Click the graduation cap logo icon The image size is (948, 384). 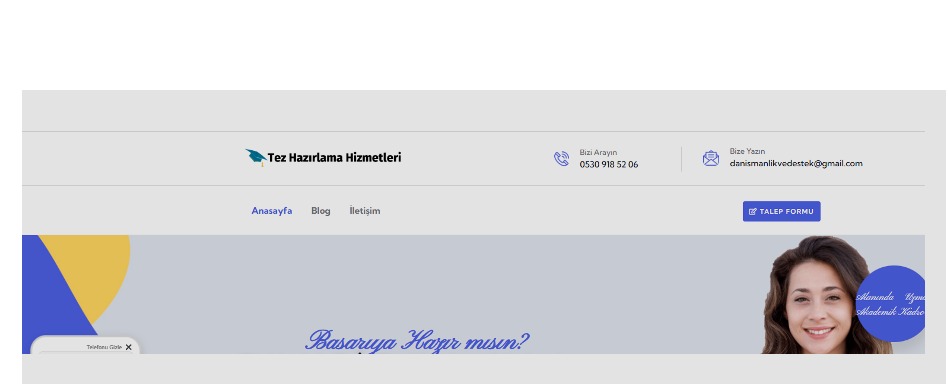pos(256,157)
